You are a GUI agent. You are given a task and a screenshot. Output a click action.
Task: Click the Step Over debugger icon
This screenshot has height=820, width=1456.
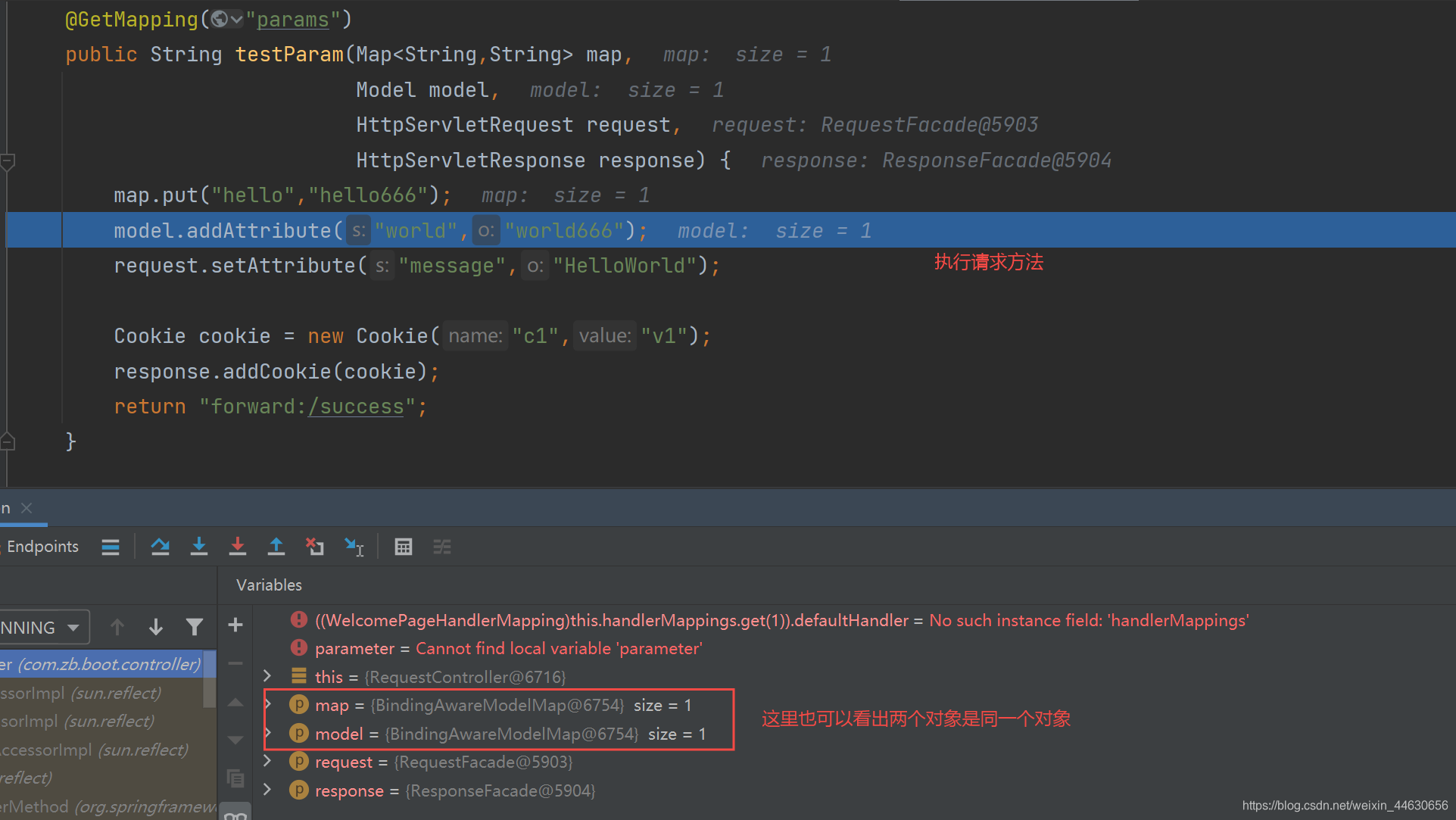pyautogui.click(x=160, y=547)
